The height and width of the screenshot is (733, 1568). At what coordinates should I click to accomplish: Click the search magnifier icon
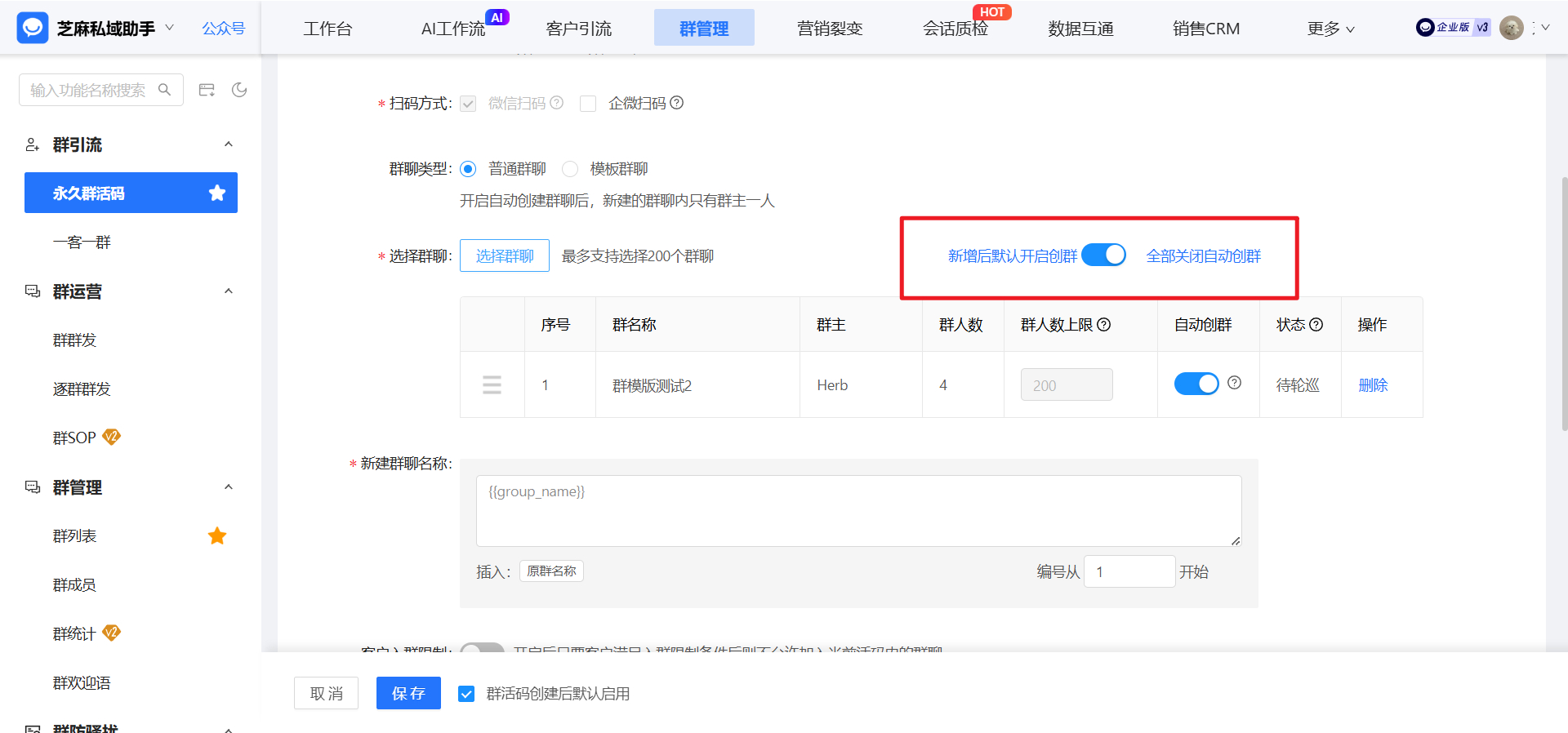pos(165,90)
